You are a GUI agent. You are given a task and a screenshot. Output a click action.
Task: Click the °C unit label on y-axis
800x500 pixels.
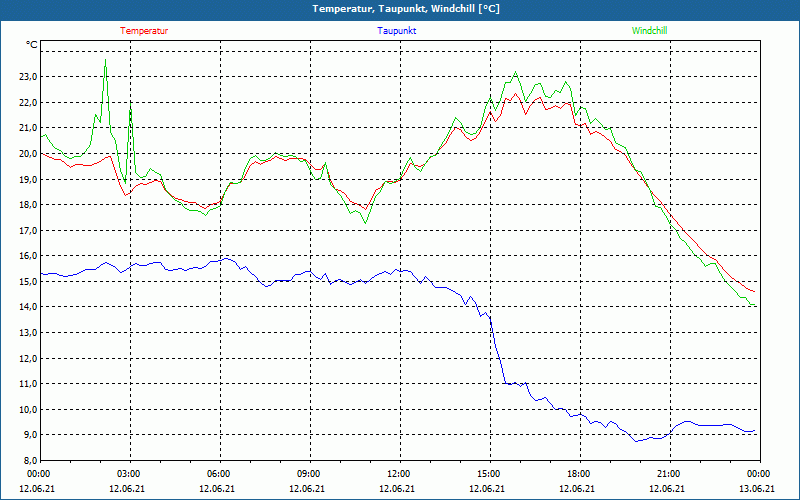32,45
